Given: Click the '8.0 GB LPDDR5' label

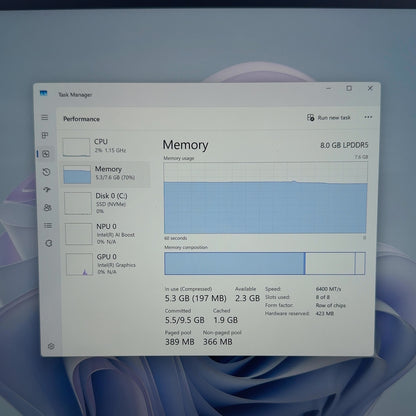Looking at the screenshot, I should [x=344, y=145].
